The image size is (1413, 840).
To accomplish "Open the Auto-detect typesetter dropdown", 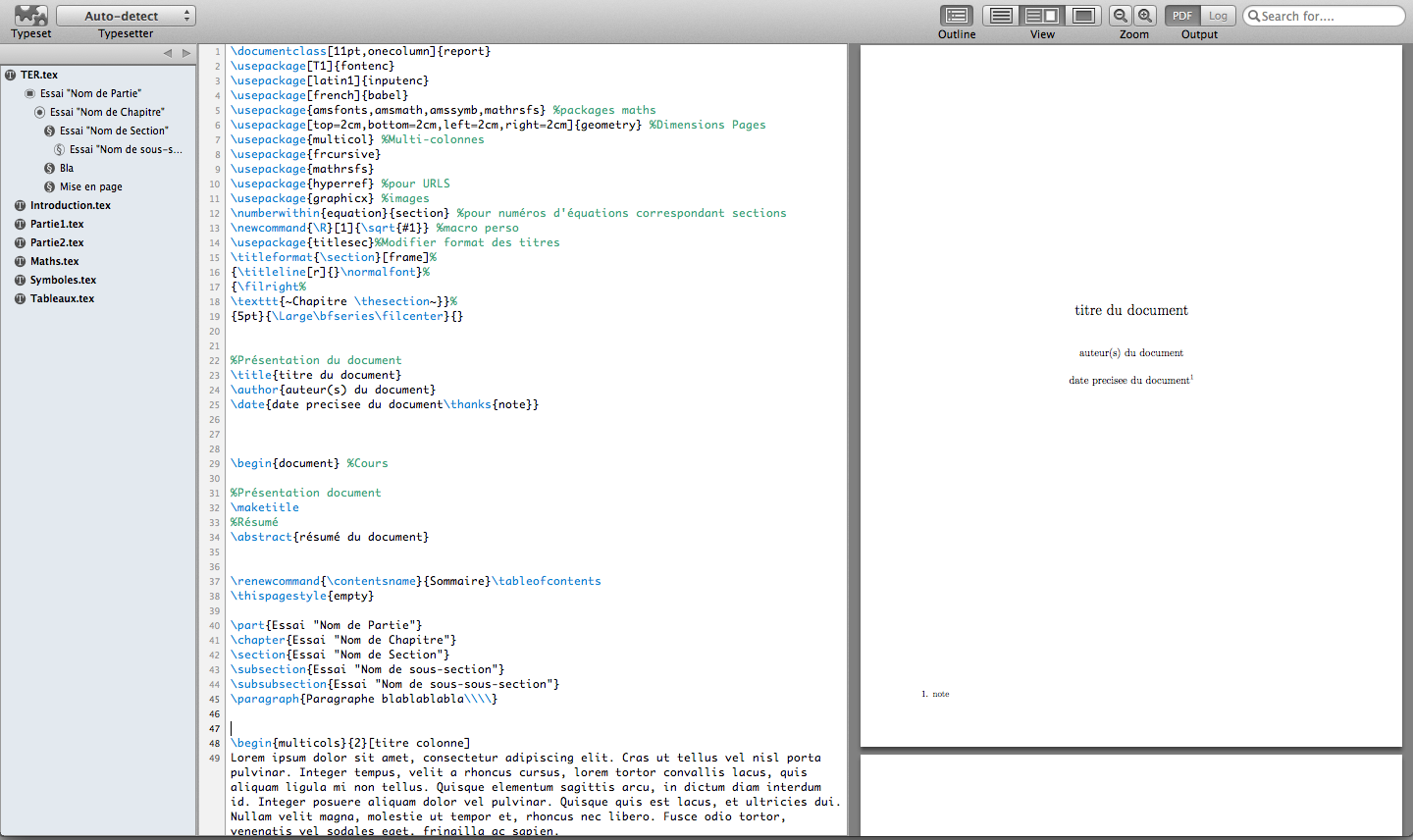I will (x=126, y=16).
